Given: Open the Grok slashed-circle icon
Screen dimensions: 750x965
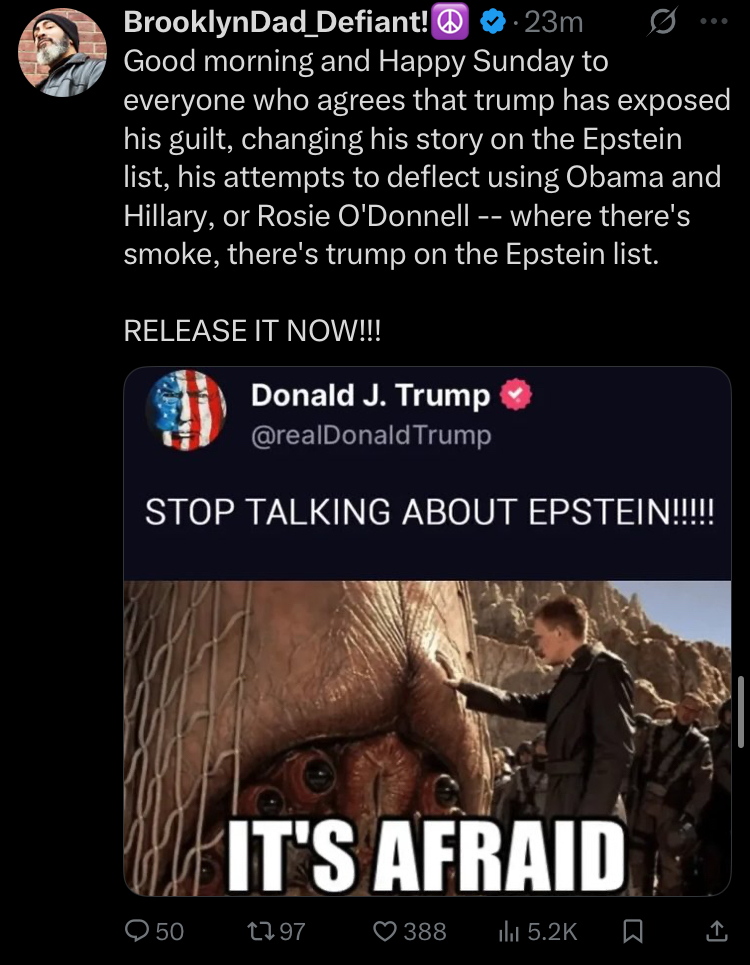Looking at the screenshot, I should coord(663,22).
